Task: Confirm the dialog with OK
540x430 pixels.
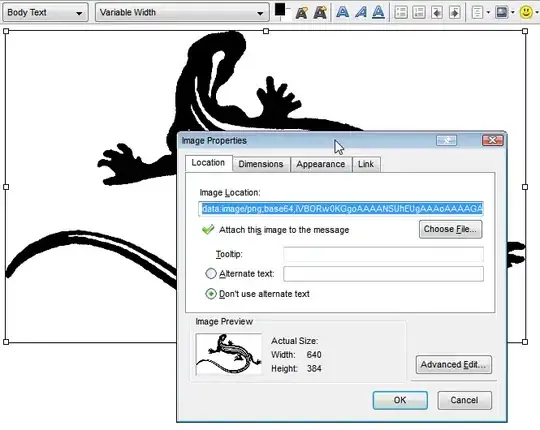Action: [400, 400]
